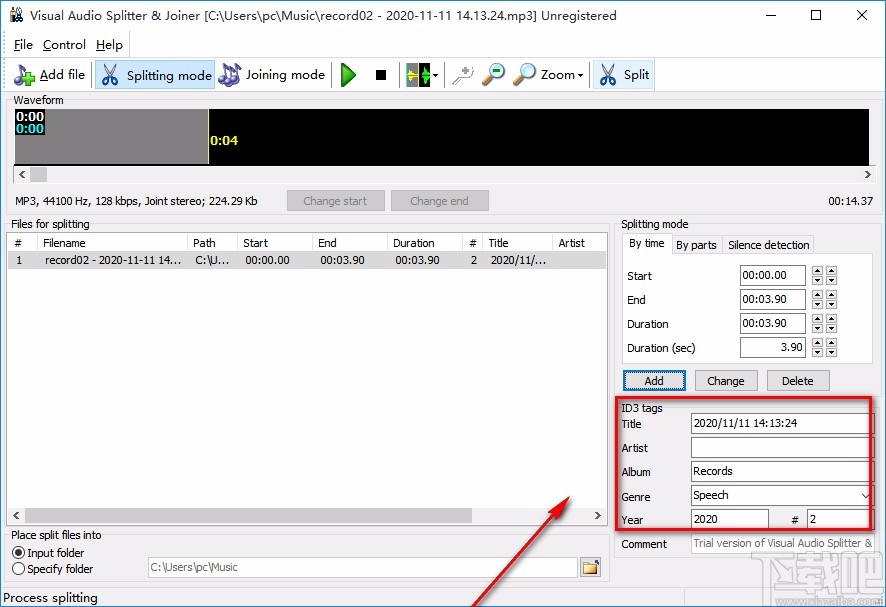Stop playback with black square button
The image size is (886, 607).
[x=381, y=75]
